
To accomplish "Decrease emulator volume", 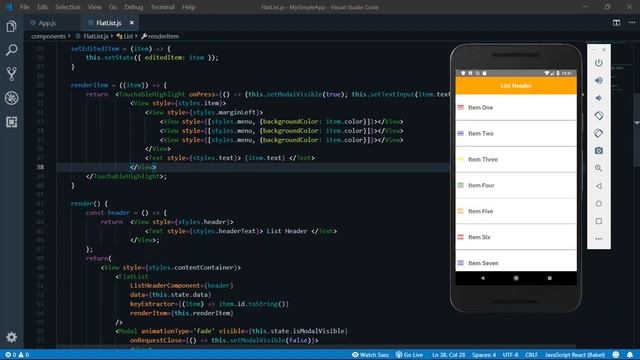I will pos(599,98).
